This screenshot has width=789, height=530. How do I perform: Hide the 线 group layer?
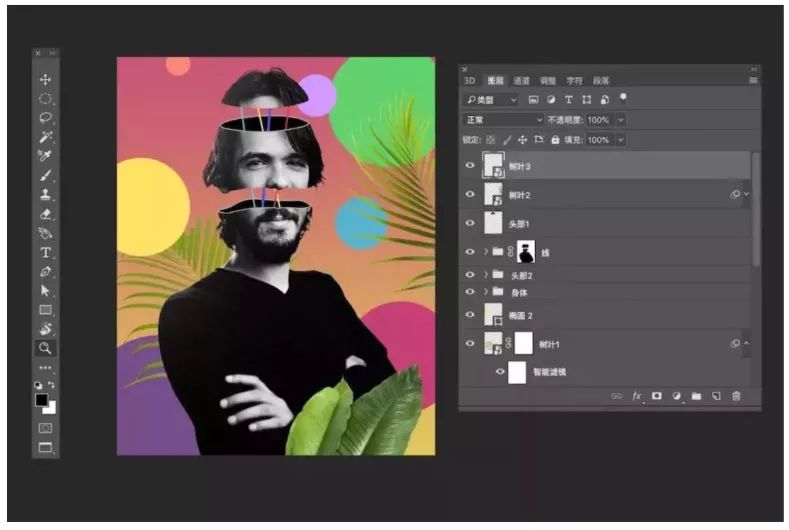(470, 252)
